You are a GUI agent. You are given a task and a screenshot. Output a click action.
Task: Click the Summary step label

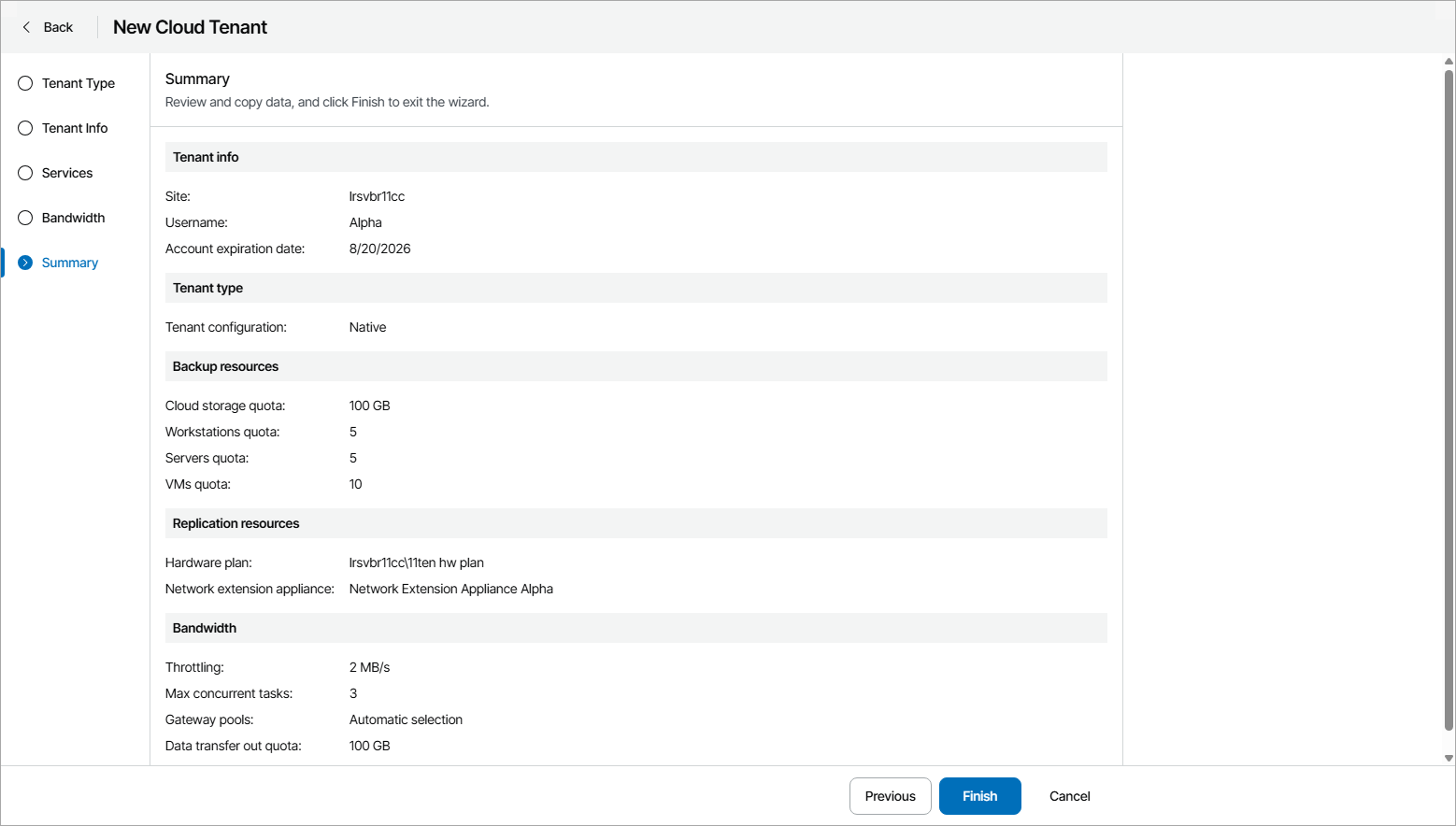(70, 263)
